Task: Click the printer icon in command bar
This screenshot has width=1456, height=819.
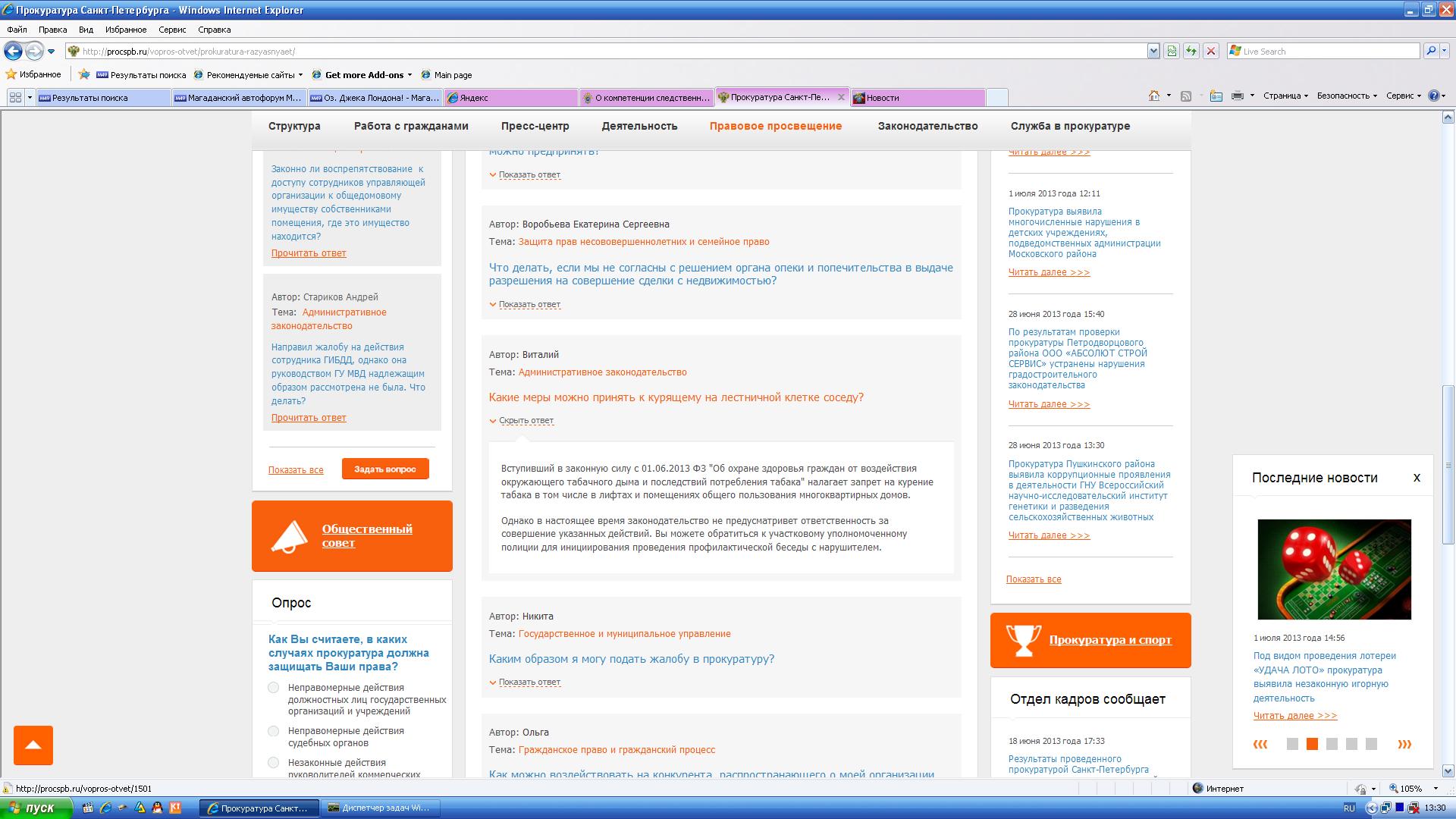Action: 1238,96
